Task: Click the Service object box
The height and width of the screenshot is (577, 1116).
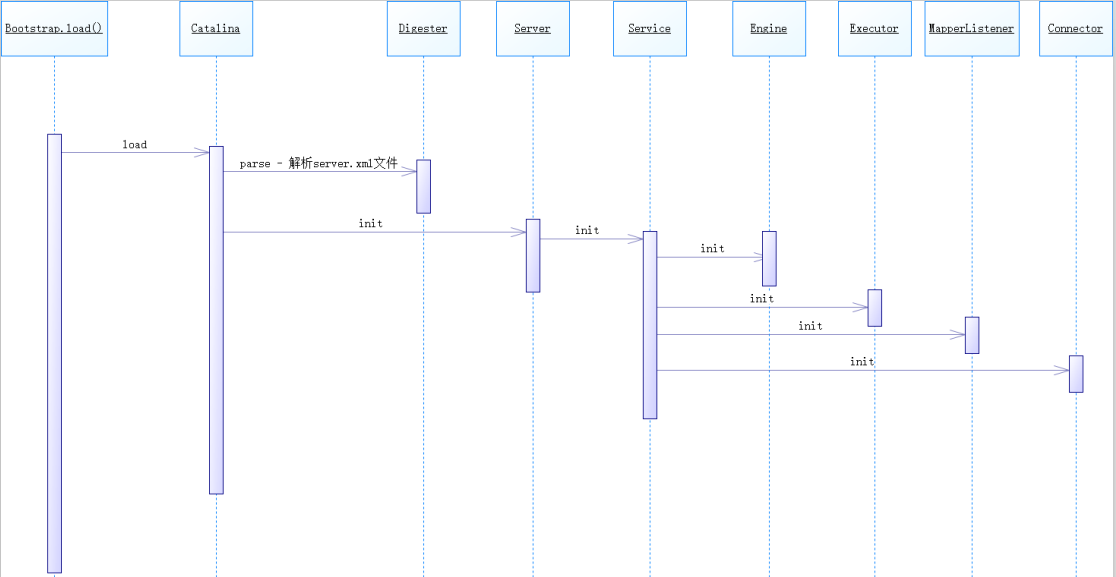Action: click(x=650, y=28)
